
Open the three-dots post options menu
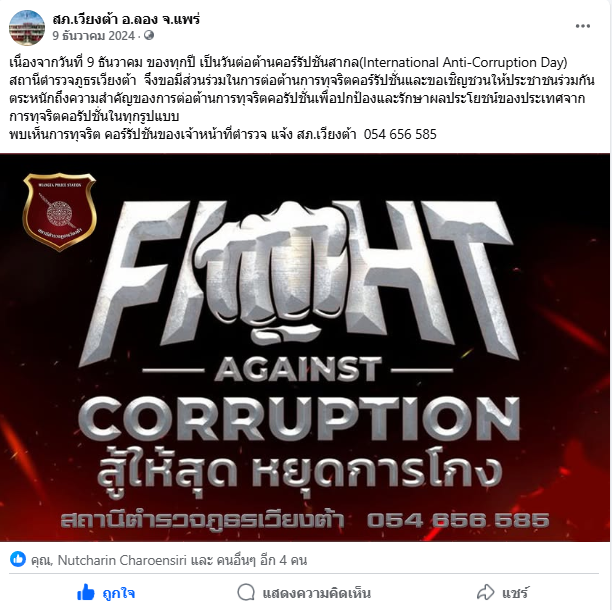[582, 26]
